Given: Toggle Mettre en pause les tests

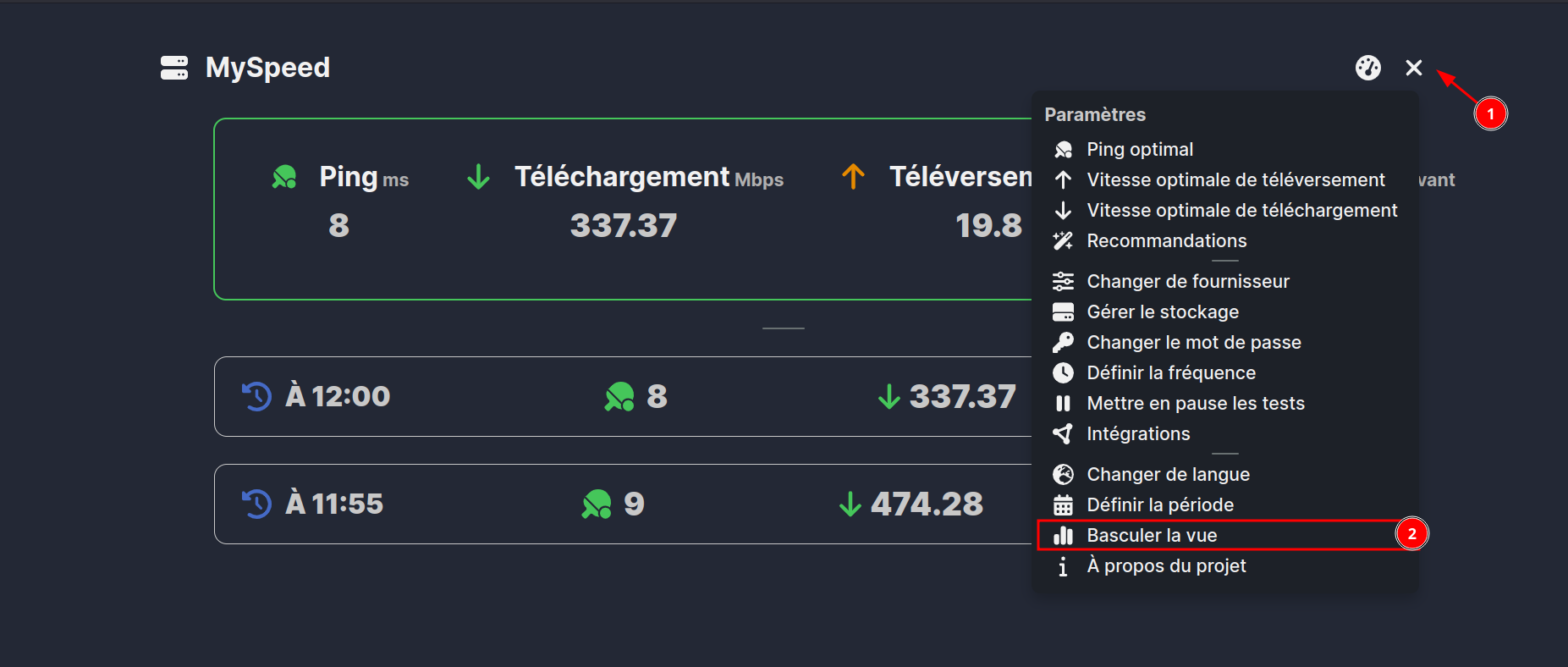Looking at the screenshot, I should click(x=1195, y=404).
